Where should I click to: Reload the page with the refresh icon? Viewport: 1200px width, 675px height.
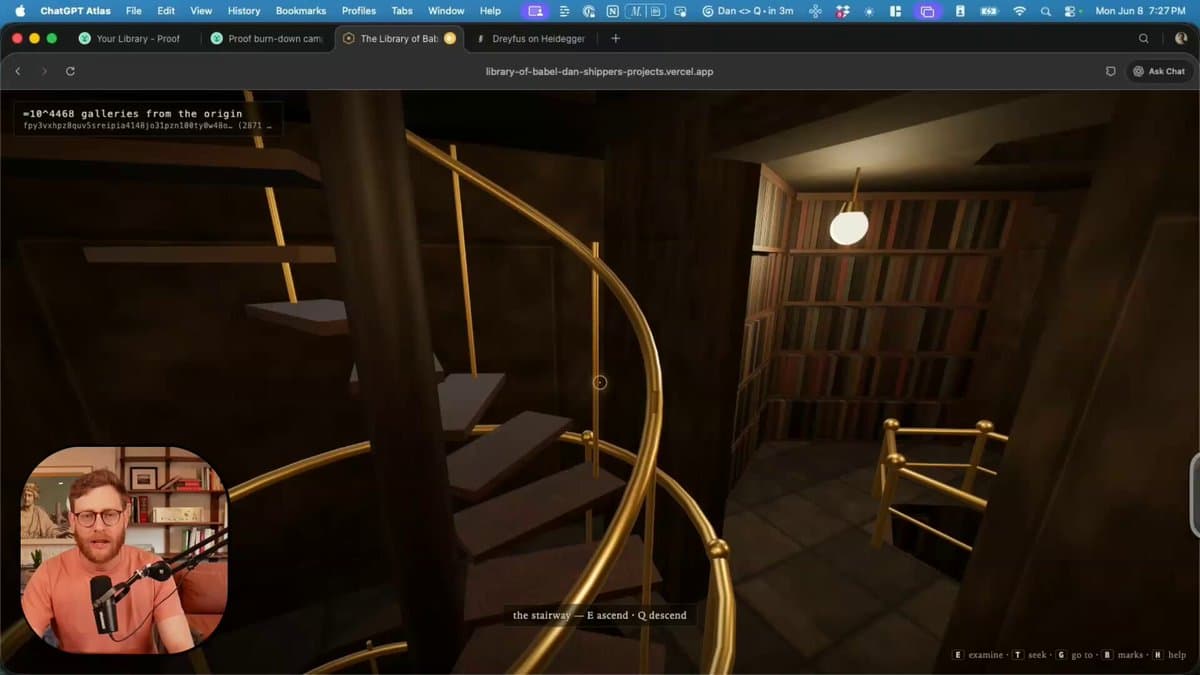tap(70, 72)
